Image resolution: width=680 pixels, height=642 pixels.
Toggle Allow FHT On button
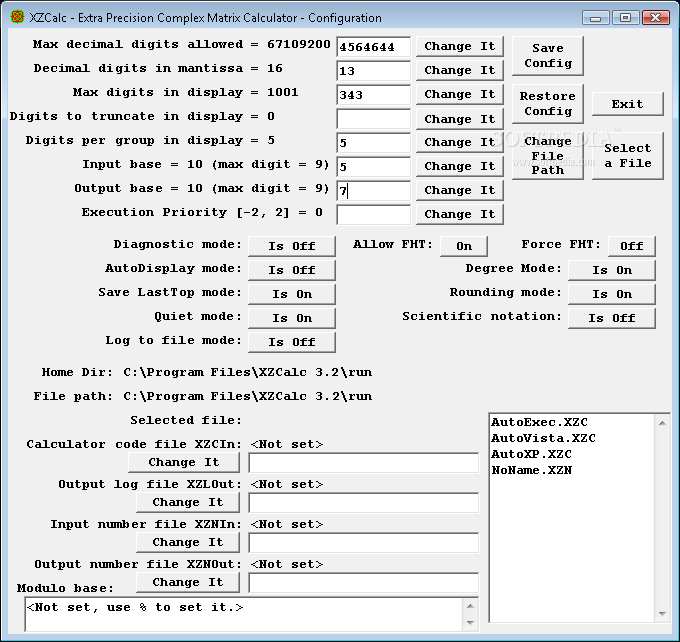pos(464,246)
